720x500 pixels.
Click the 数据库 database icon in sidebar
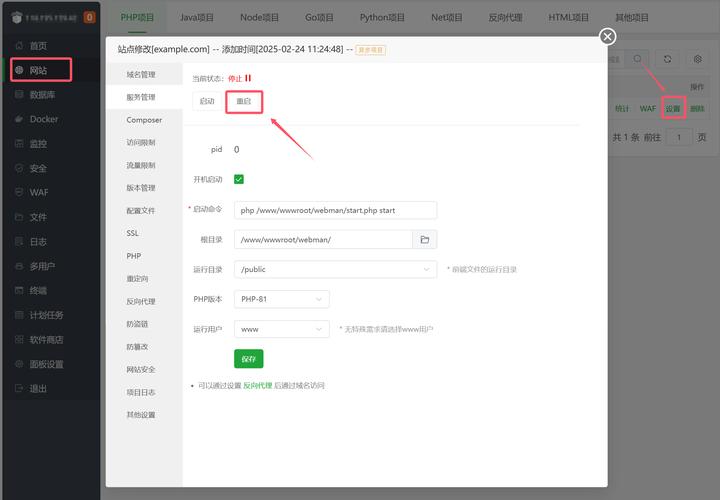pos(19,95)
